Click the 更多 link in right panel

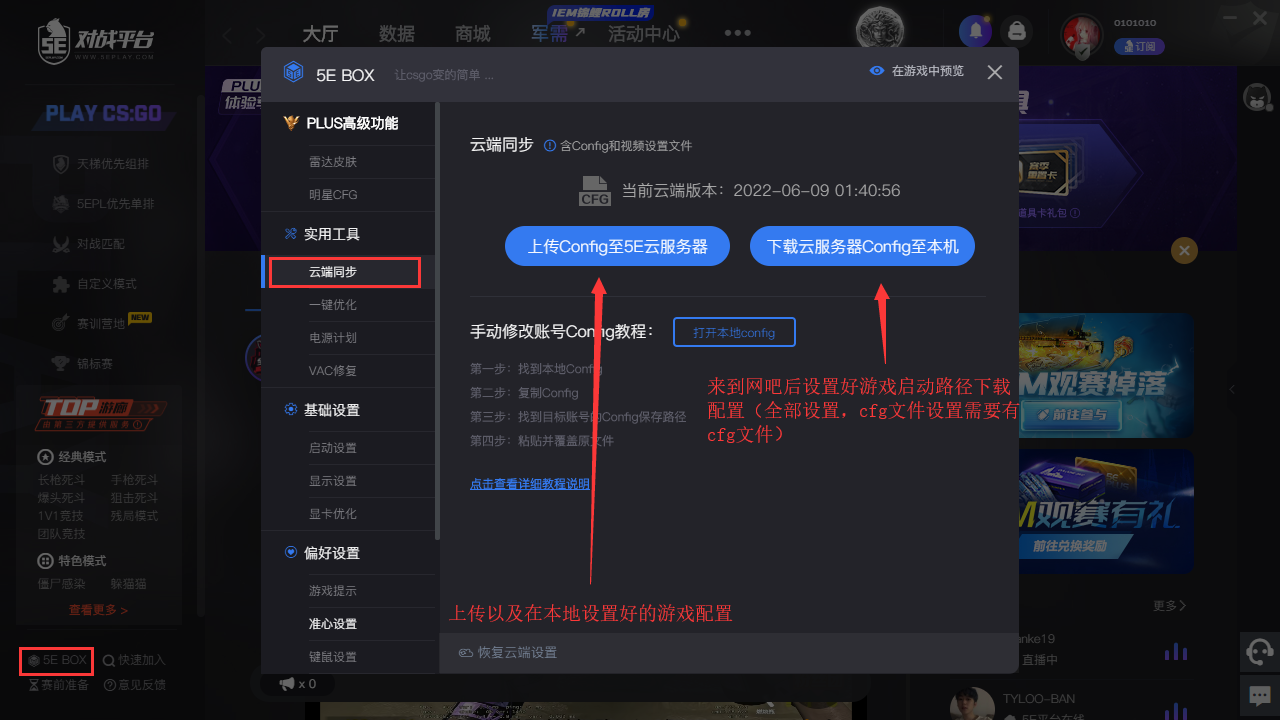tap(1170, 606)
